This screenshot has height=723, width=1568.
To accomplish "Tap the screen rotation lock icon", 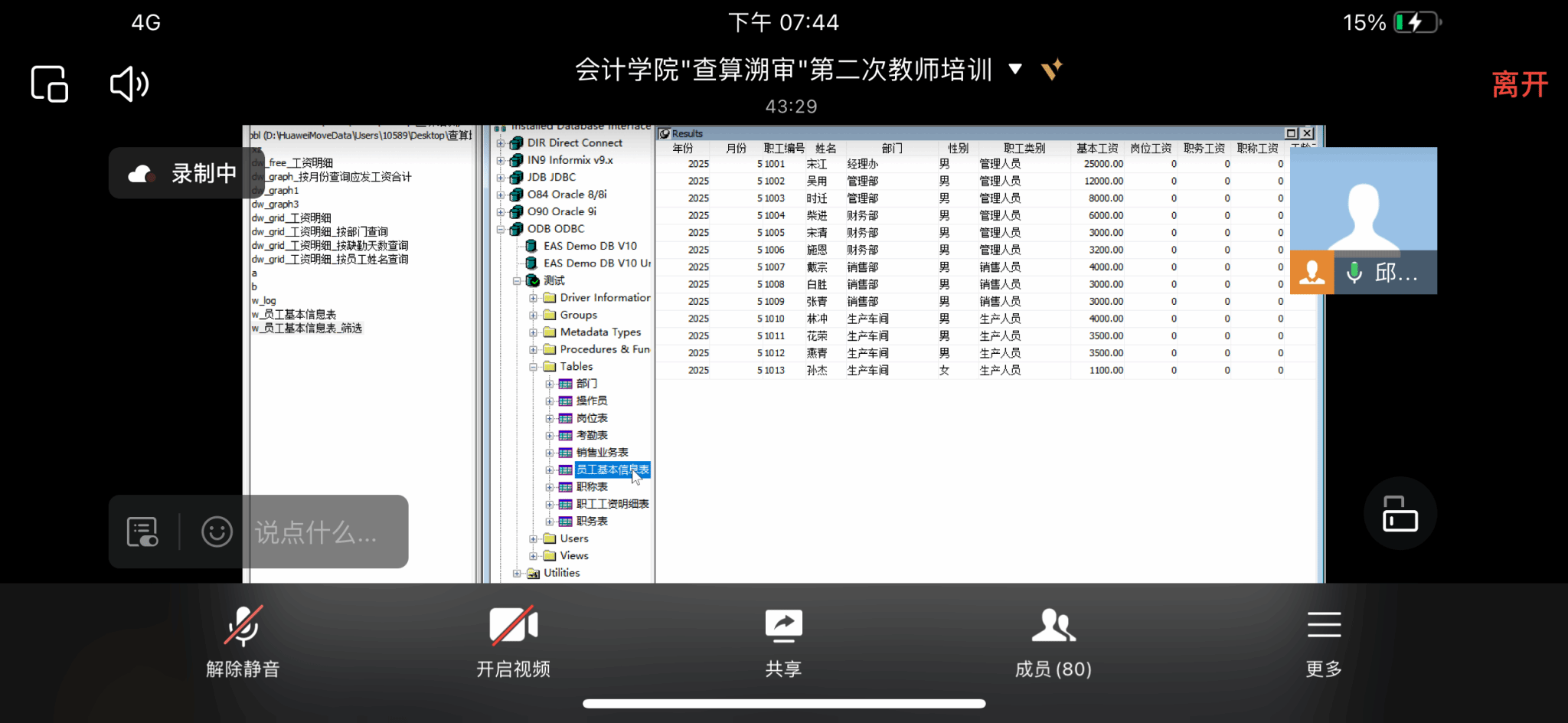I will click(x=1400, y=513).
